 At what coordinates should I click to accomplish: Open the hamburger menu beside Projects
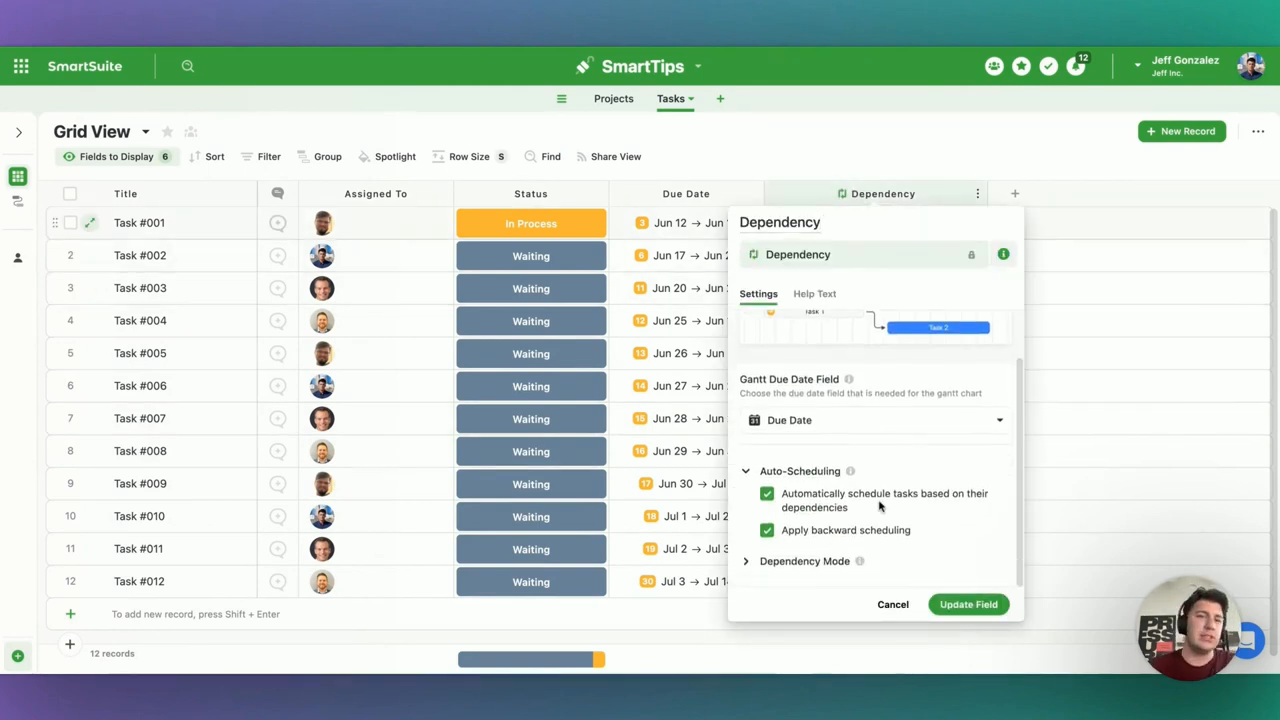[x=561, y=99]
